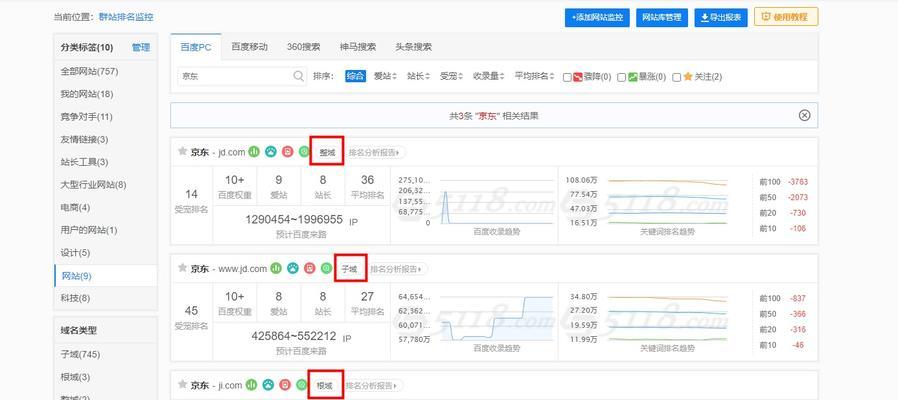Image resolution: width=898 pixels, height=400 pixels.
Task: Open 排名分析报告 for ji.com
Action: click(373, 386)
